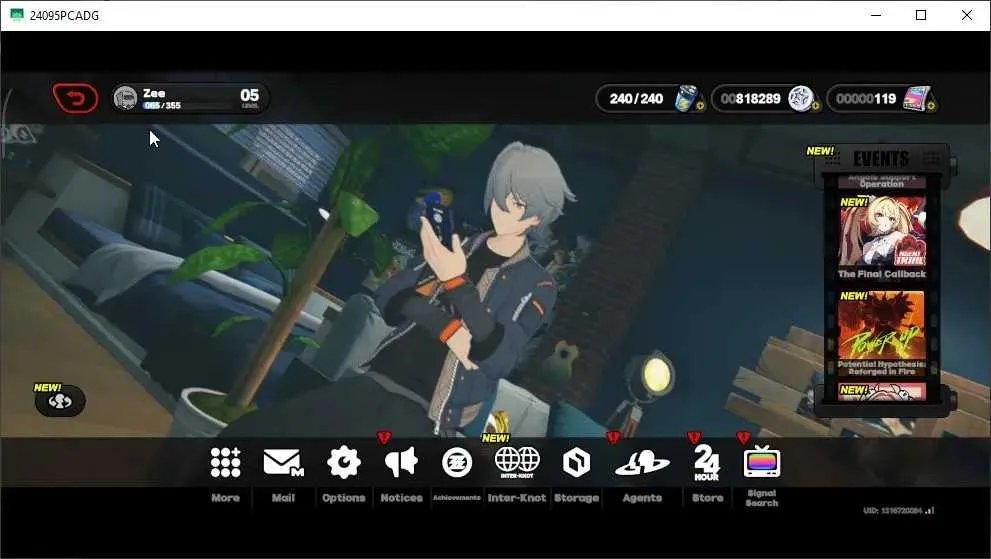Image resolution: width=991 pixels, height=559 pixels.
Task: Open the Signal Search TV icon
Action: click(x=762, y=462)
